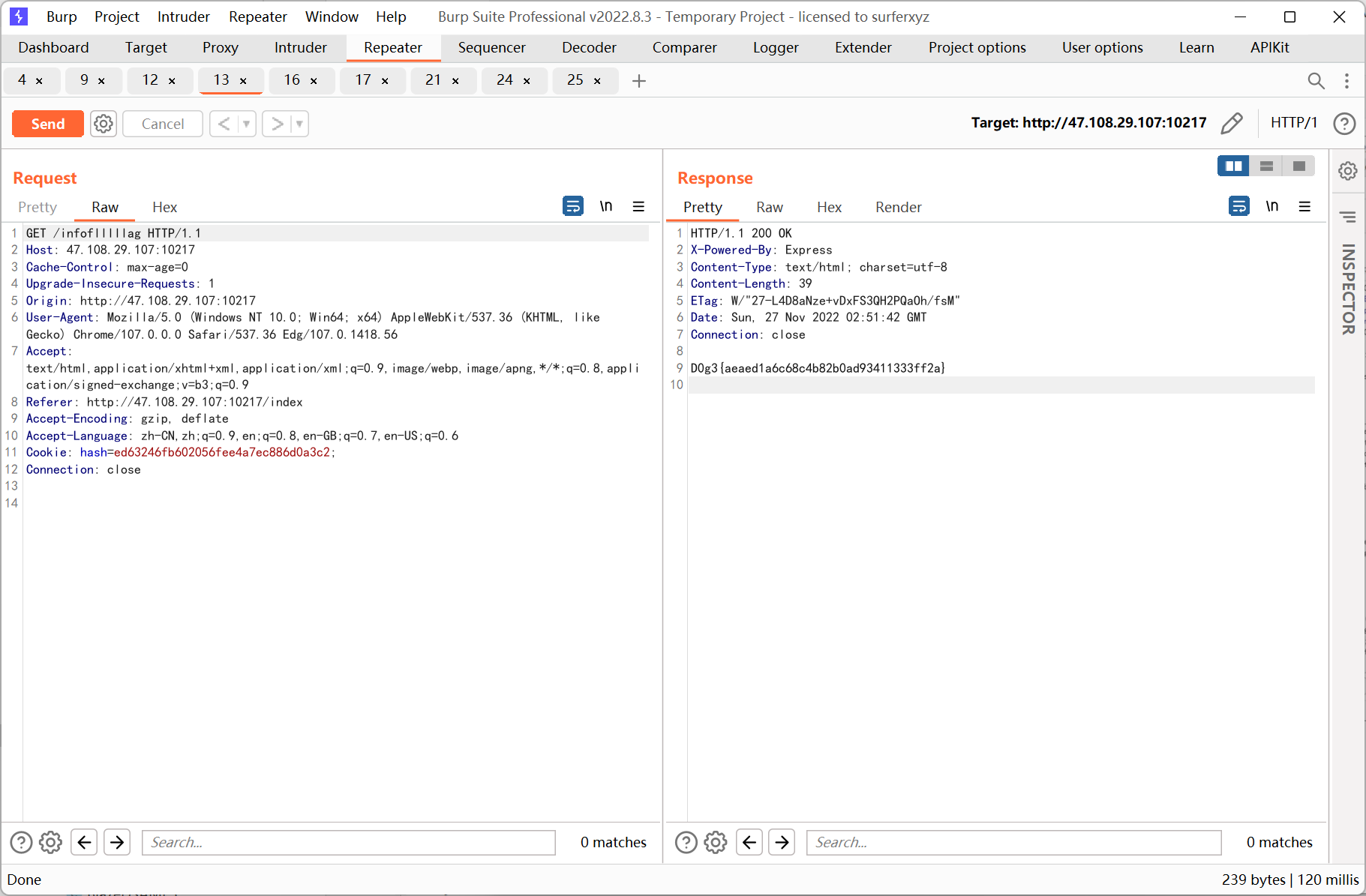Image resolution: width=1366 pixels, height=896 pixels.
Task: Open the Project menu
Action: (117, 16)
